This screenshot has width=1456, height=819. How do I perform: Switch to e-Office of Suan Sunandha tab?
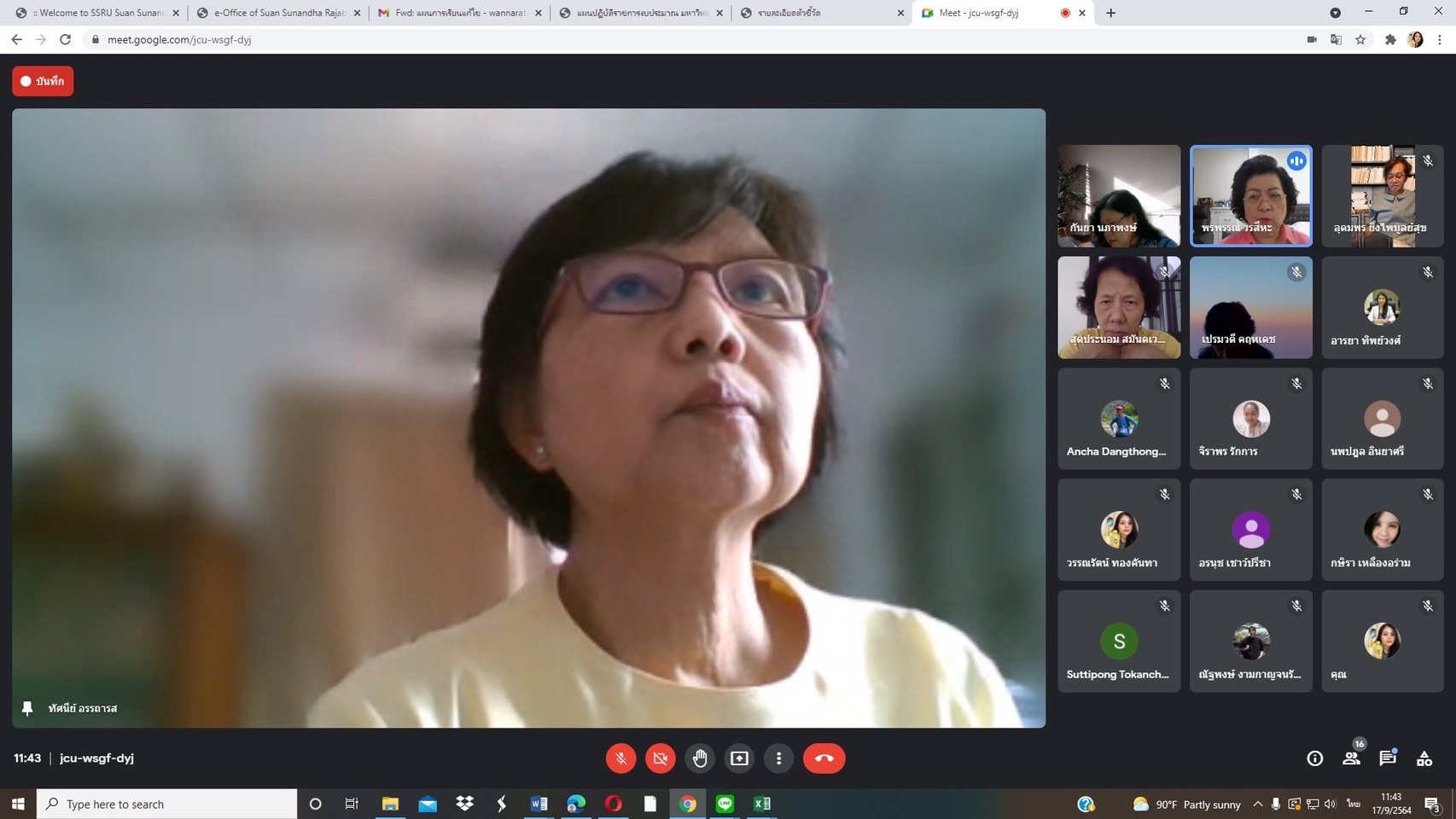[278, 13]
